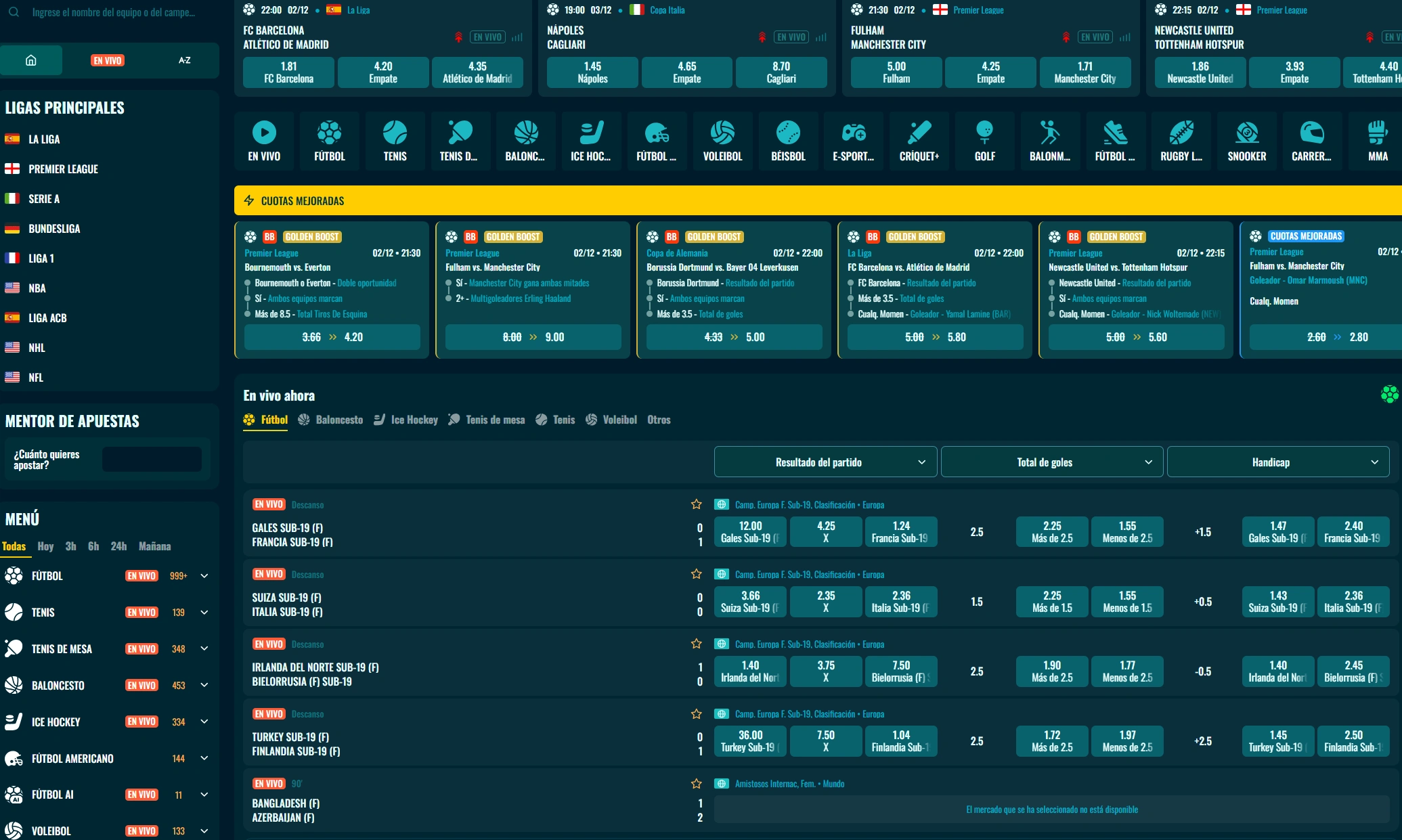1402x840 pixels.
Task: Select the Fútbol sport icon in the top carousel
Action: (330, 141)
